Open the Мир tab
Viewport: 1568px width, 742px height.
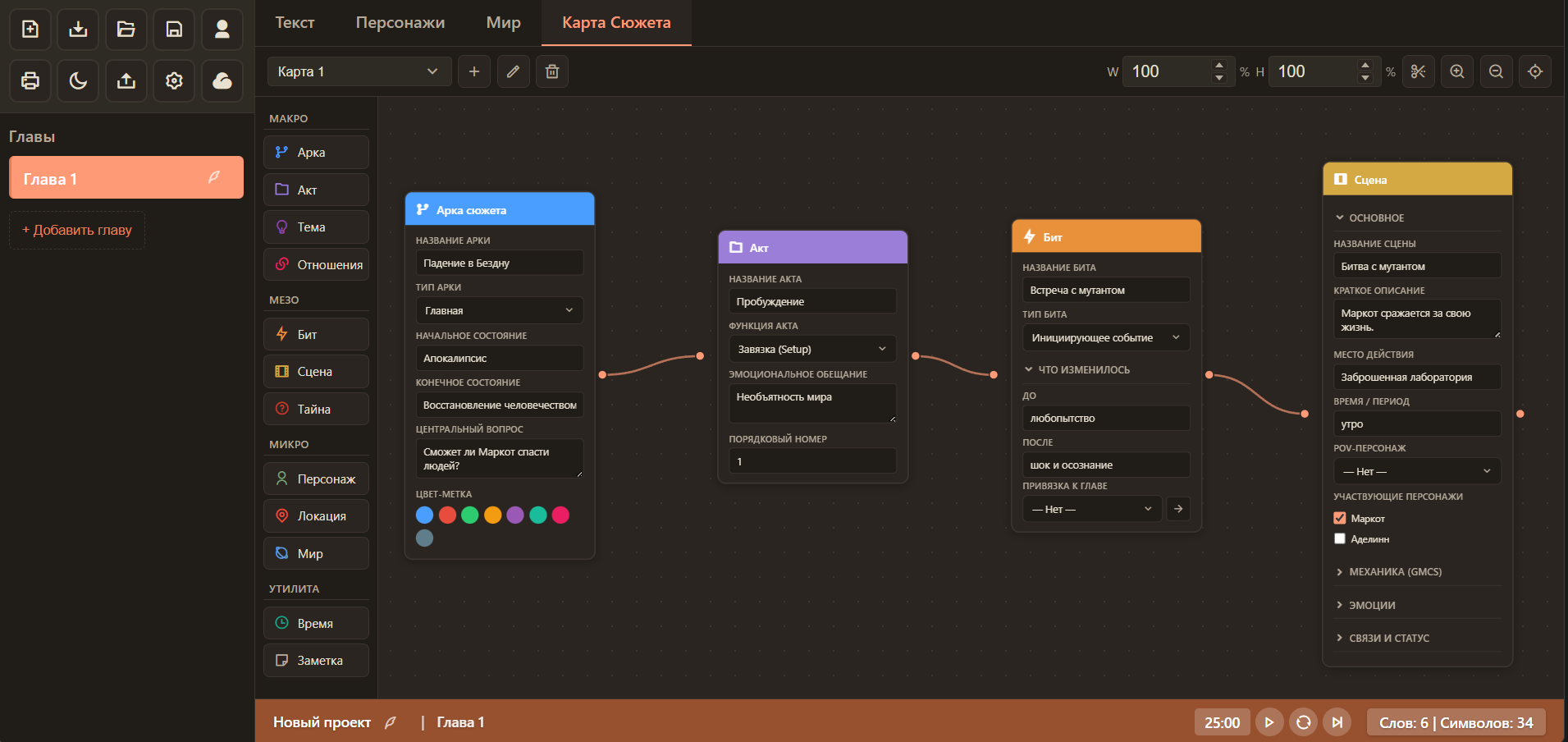(x=504, y=23)
